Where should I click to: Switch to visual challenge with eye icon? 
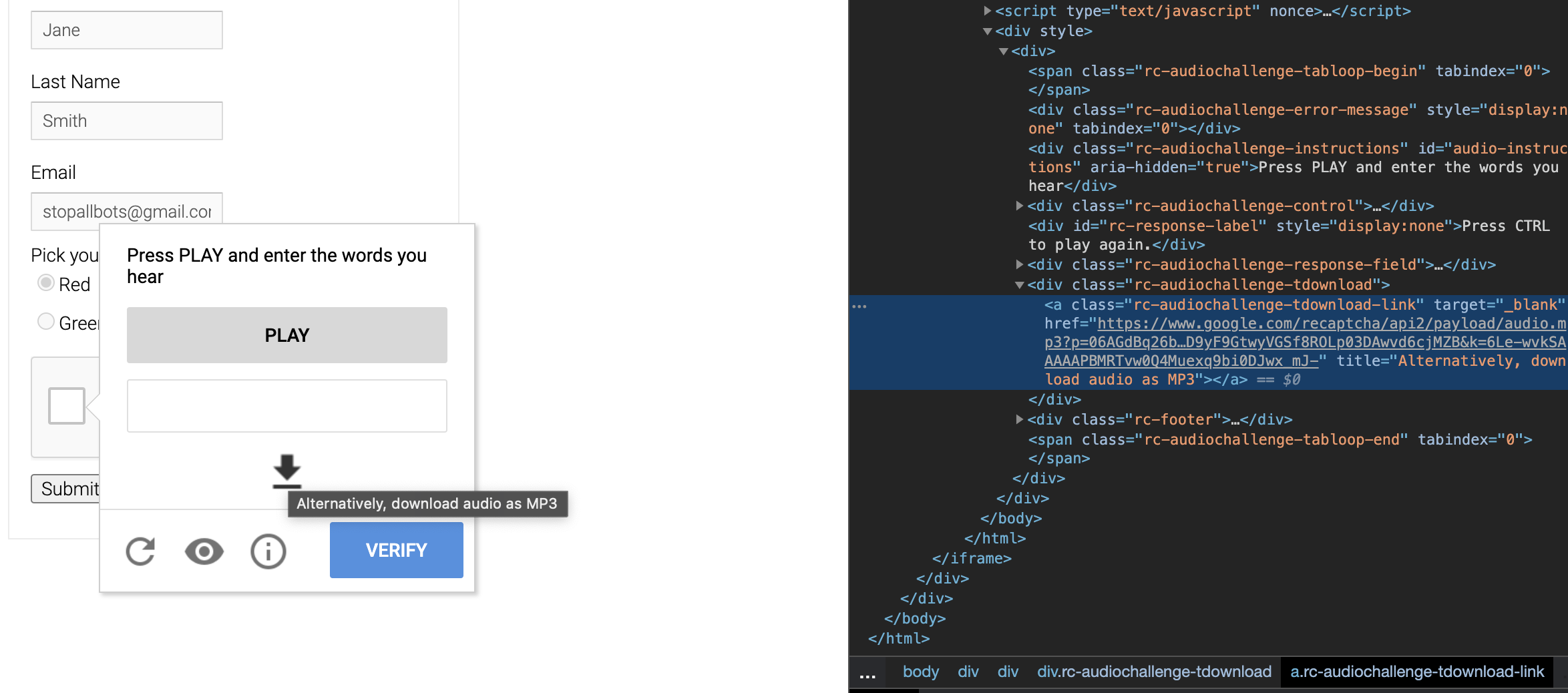[x=204, y=551]
